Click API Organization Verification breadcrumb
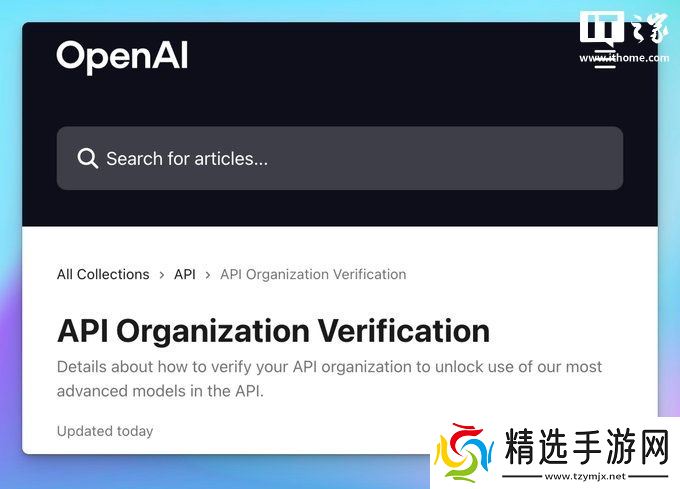 [x=313, y=274]
